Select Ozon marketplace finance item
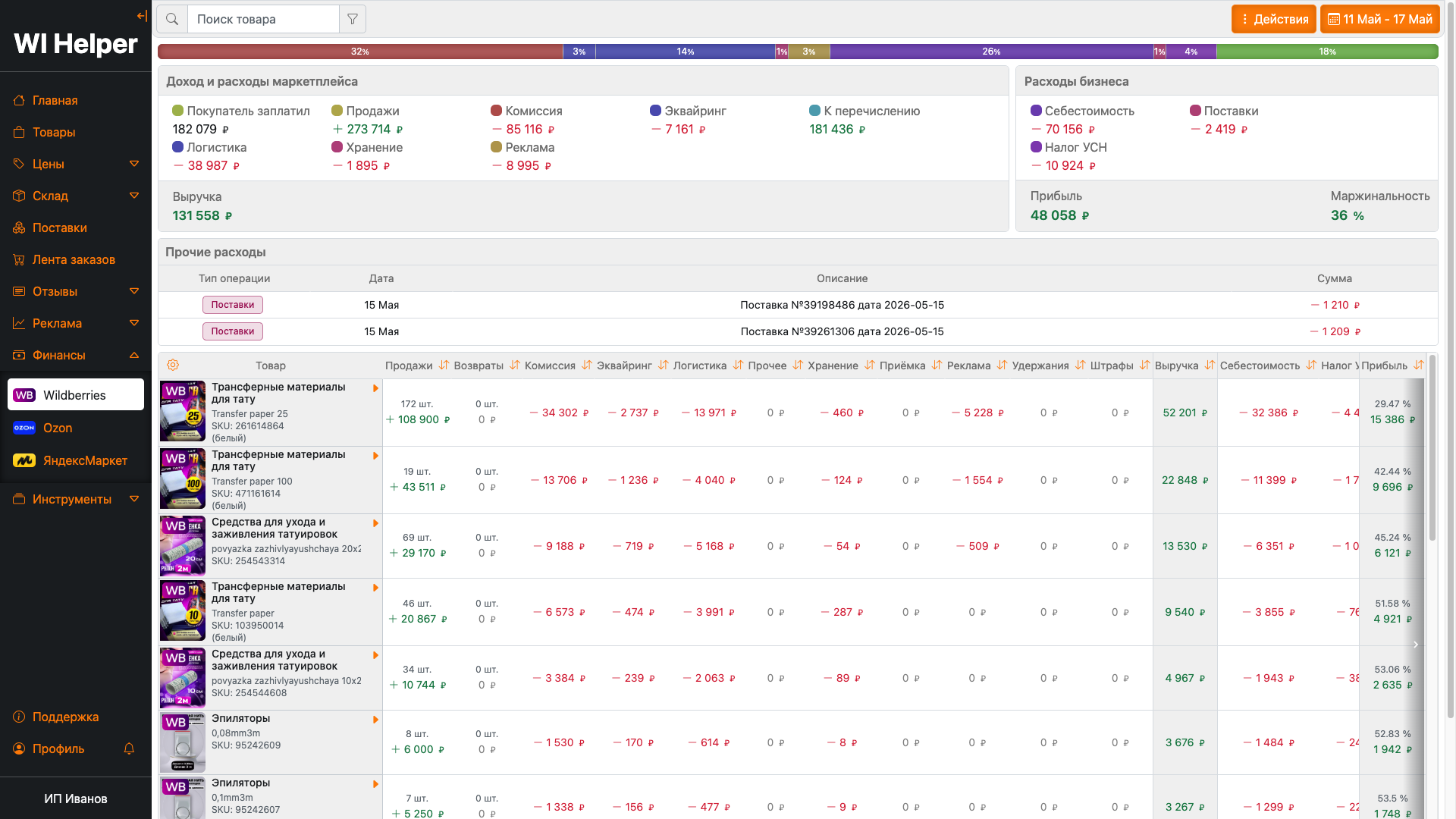Viewport: 1456px width, 819px height. tap(76, 428)
